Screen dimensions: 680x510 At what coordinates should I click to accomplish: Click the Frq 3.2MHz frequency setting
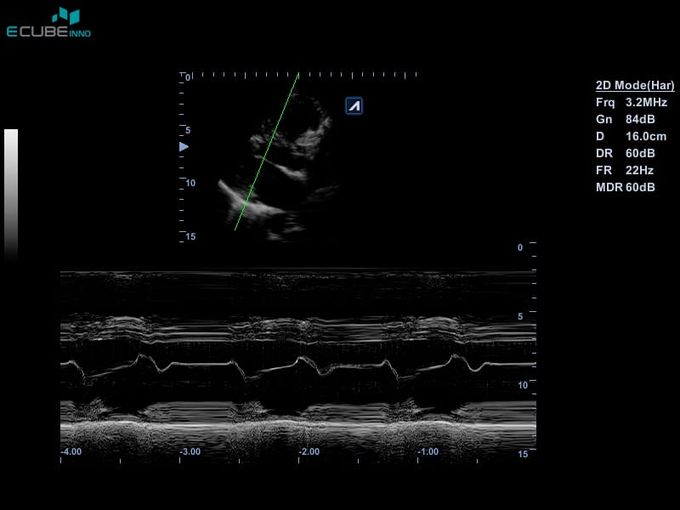pyautogui.click(x=631, y=103)
